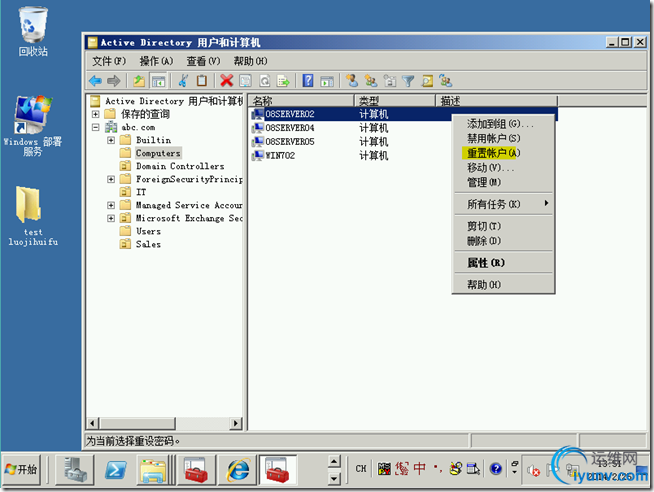Open Properties via toolbar icon
Viewport: 654px width, 492px height.
pos(245,80)
